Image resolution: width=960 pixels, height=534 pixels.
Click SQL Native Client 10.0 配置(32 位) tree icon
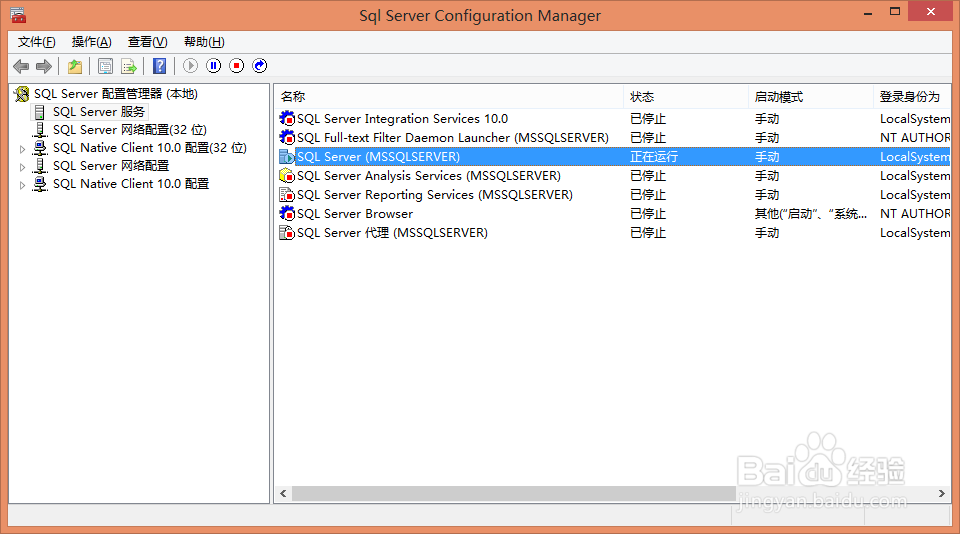[40, 148]
